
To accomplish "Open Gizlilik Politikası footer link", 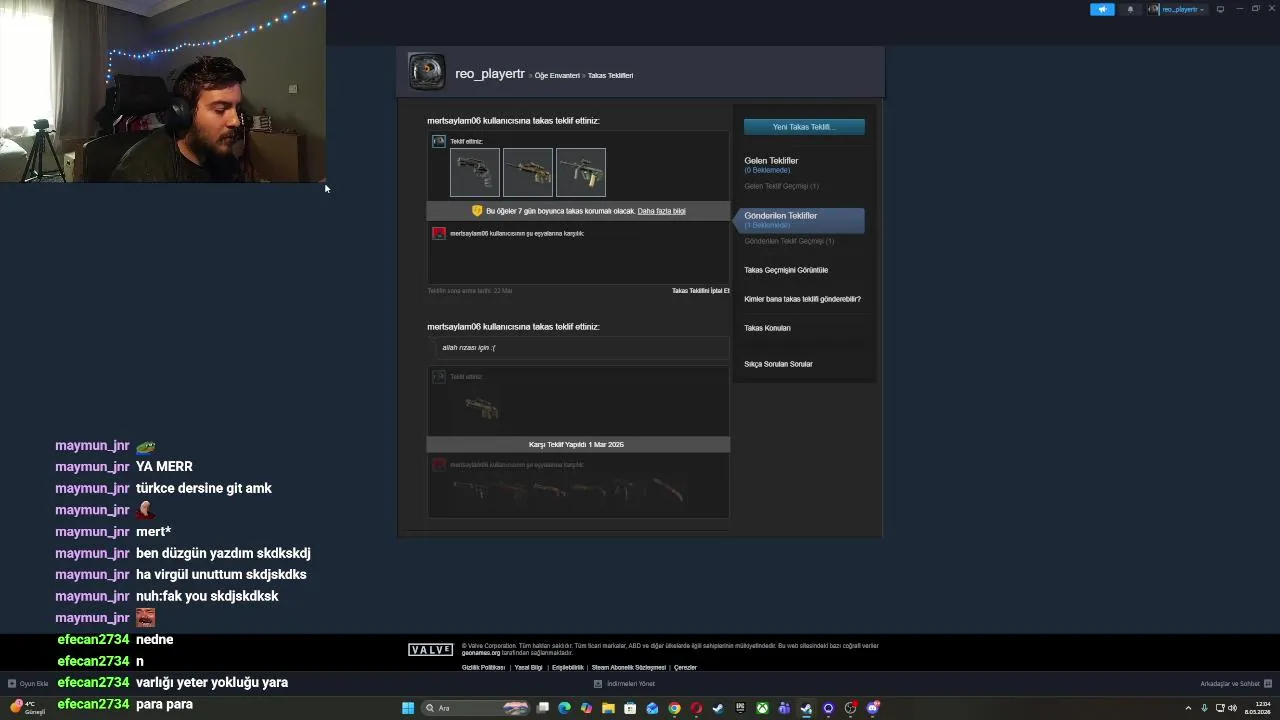I will point(483,667).
